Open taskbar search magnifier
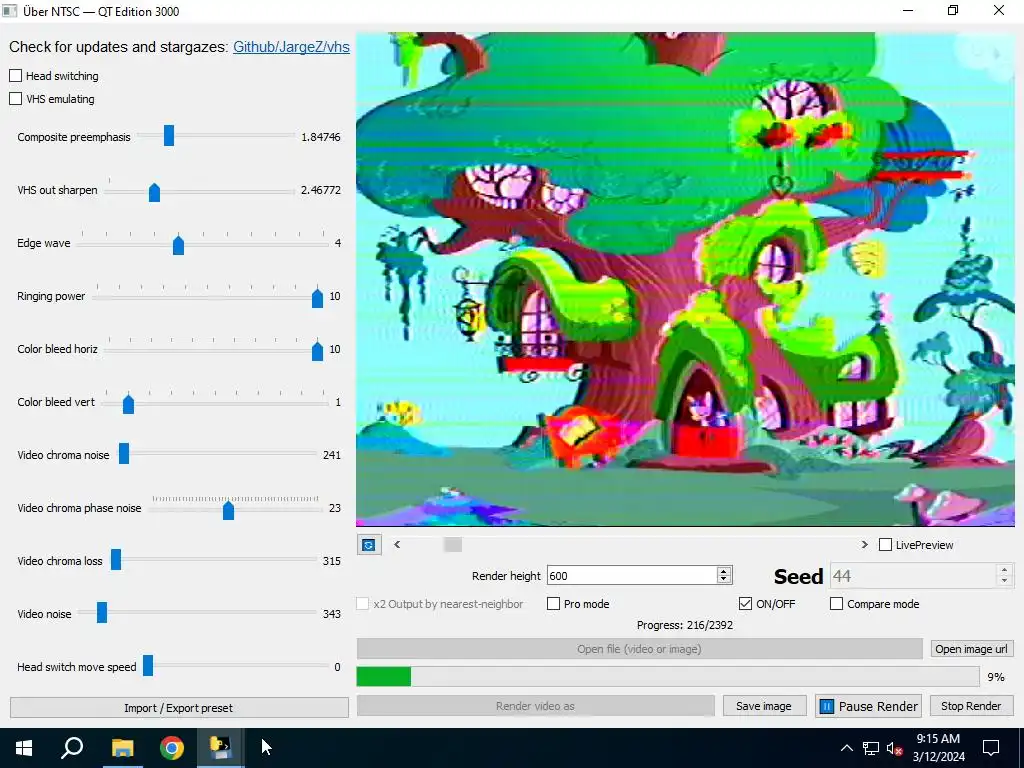The height and width of the screenshot is (768, 1024). click(x=72, y=748)
